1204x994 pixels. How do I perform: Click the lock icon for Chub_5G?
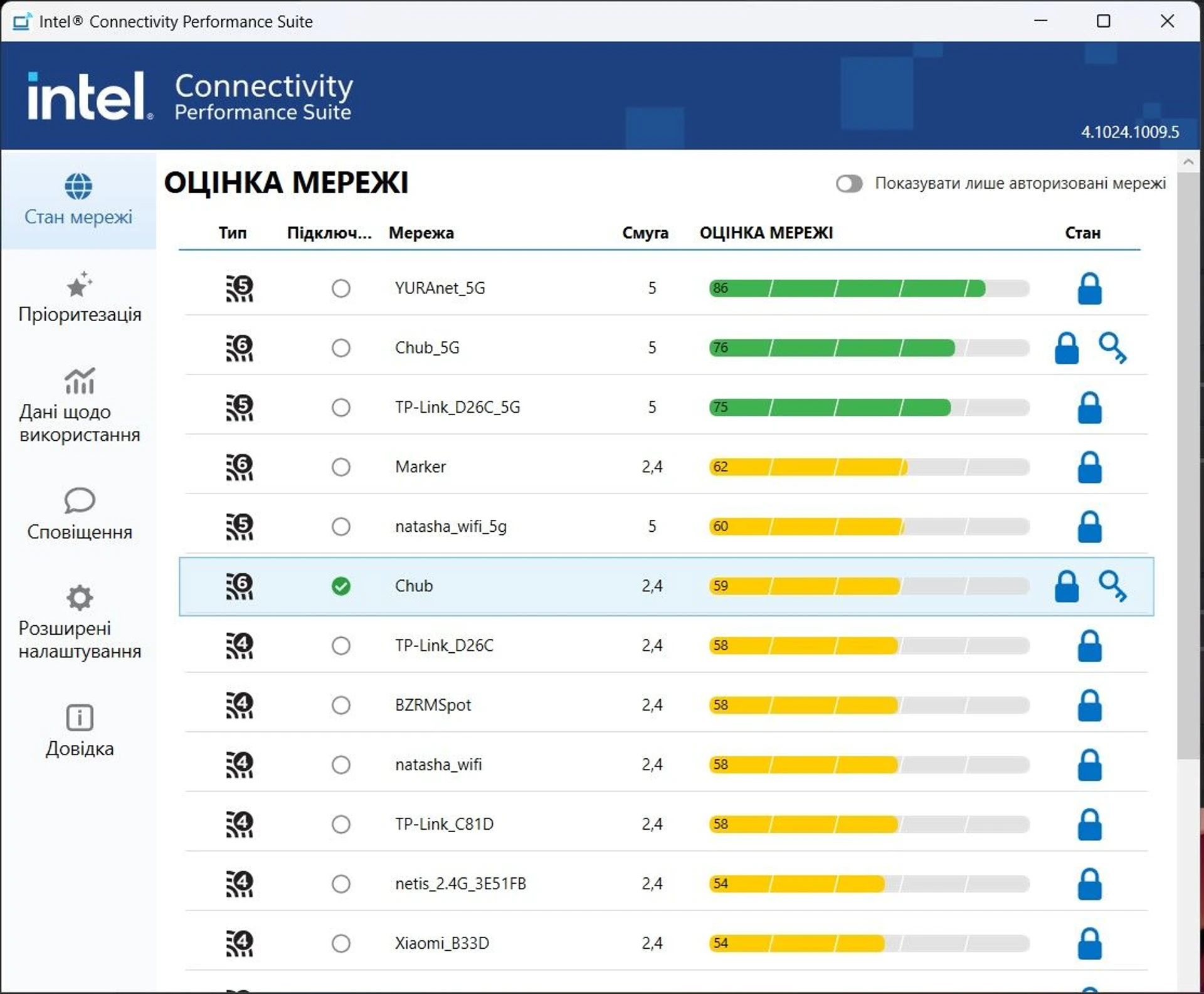coord(1067,348)
